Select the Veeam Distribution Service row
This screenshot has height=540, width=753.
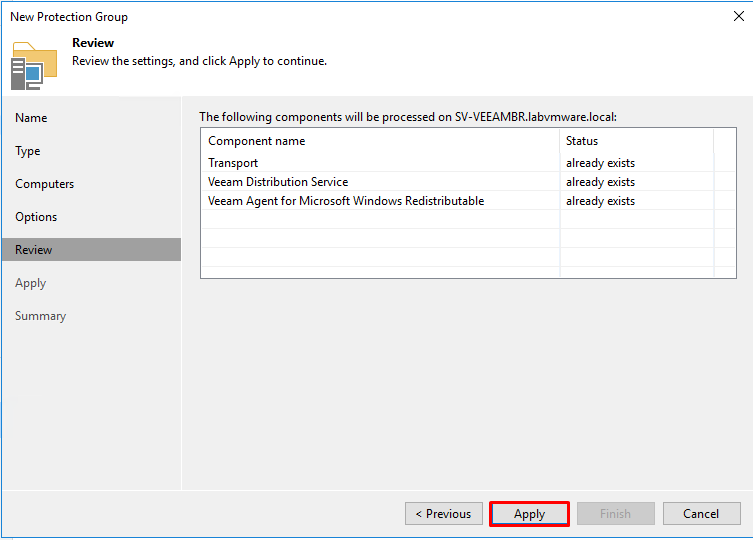tap(468, 182)
